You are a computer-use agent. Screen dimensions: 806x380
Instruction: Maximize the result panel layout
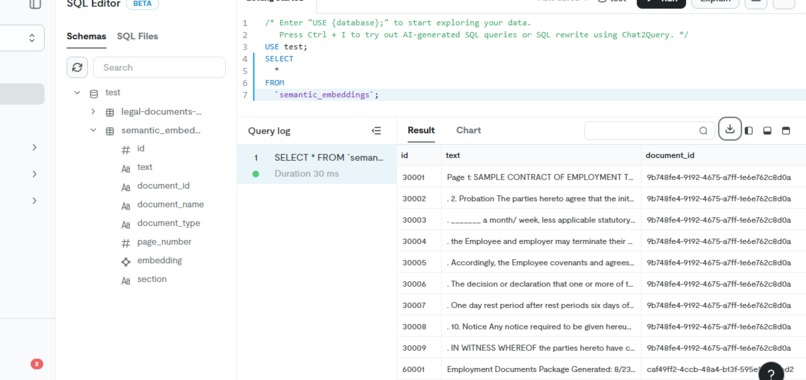pos(786,131)
